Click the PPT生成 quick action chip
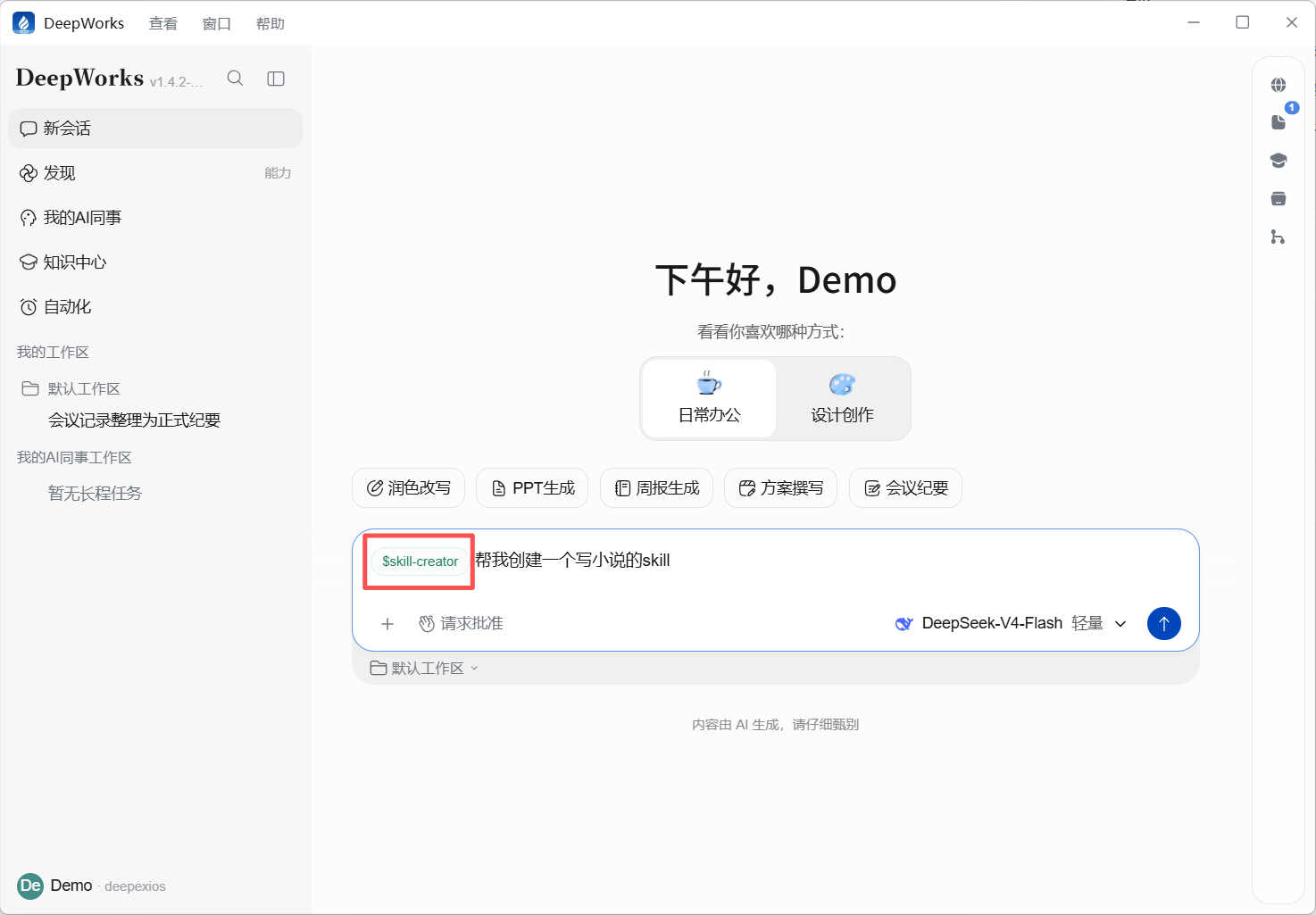This screenshot has height=915, width=1316. (532, 488)
